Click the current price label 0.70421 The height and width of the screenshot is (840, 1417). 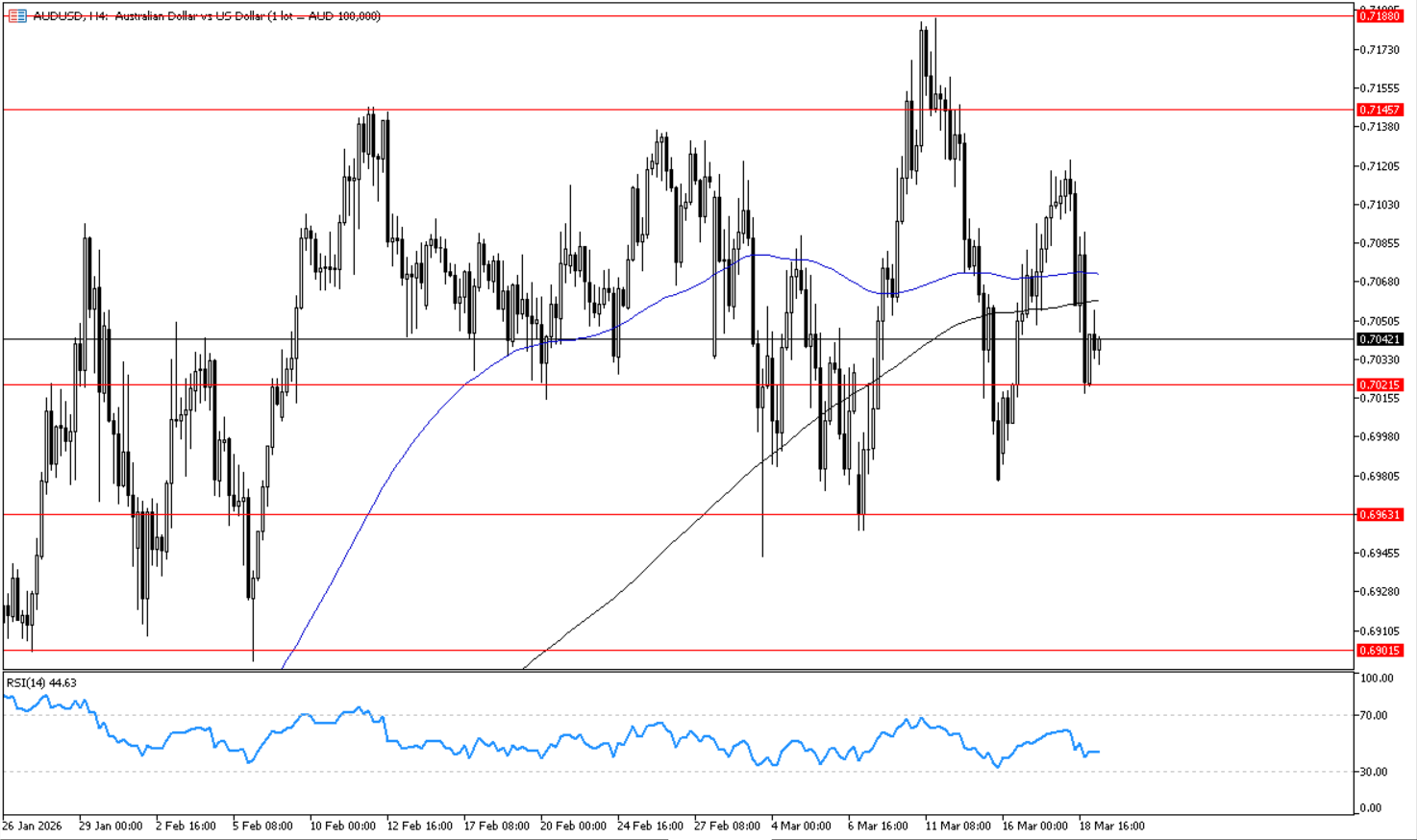[x=1380, y=339]
